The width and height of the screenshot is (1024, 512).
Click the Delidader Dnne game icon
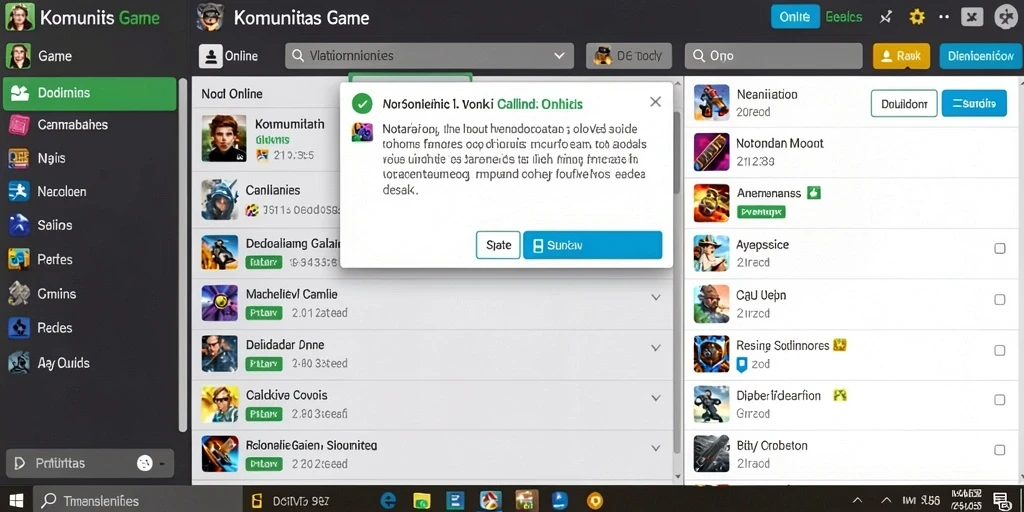coord(220,353)
